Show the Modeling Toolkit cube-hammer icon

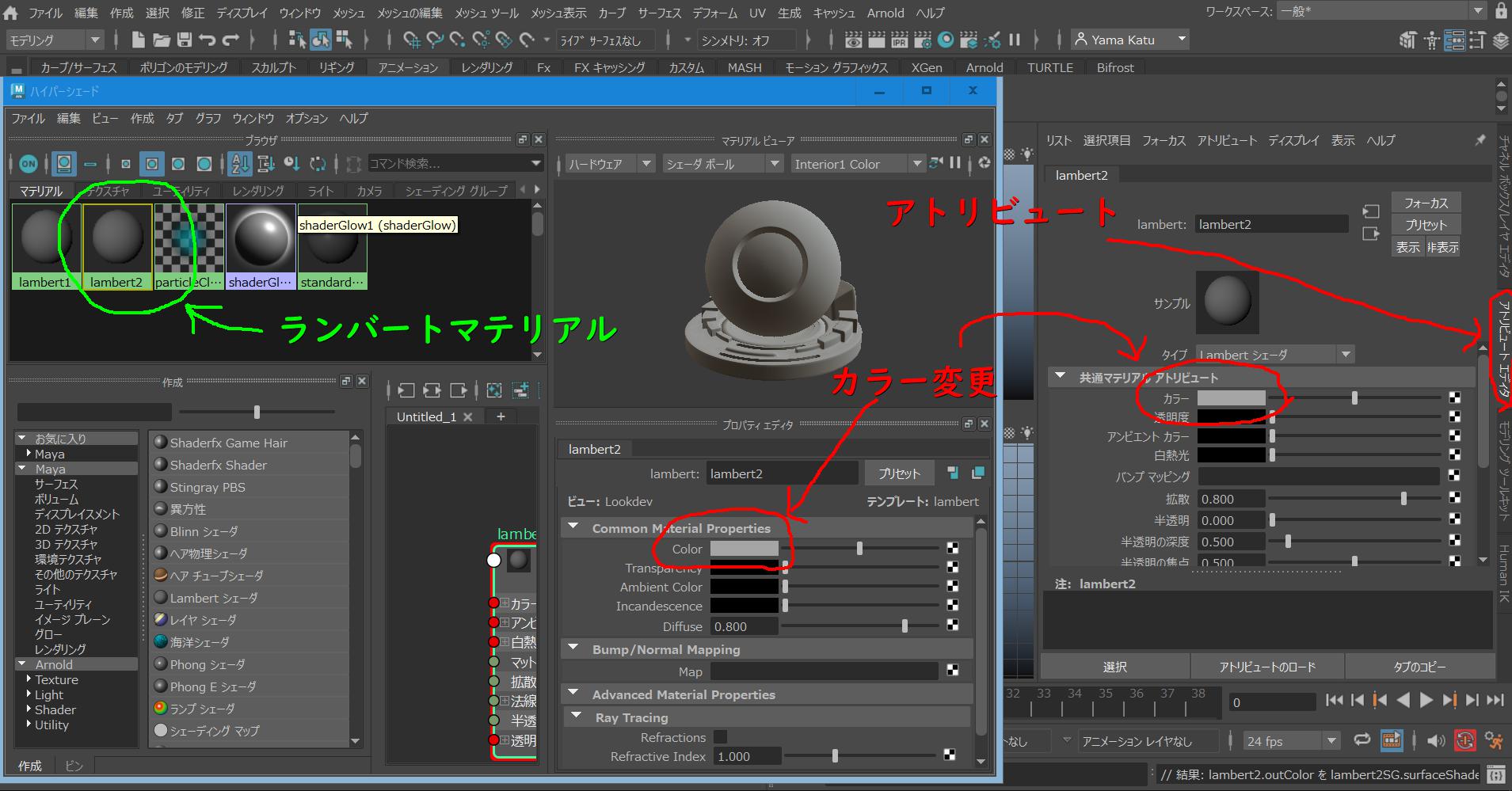point(1407,40)
